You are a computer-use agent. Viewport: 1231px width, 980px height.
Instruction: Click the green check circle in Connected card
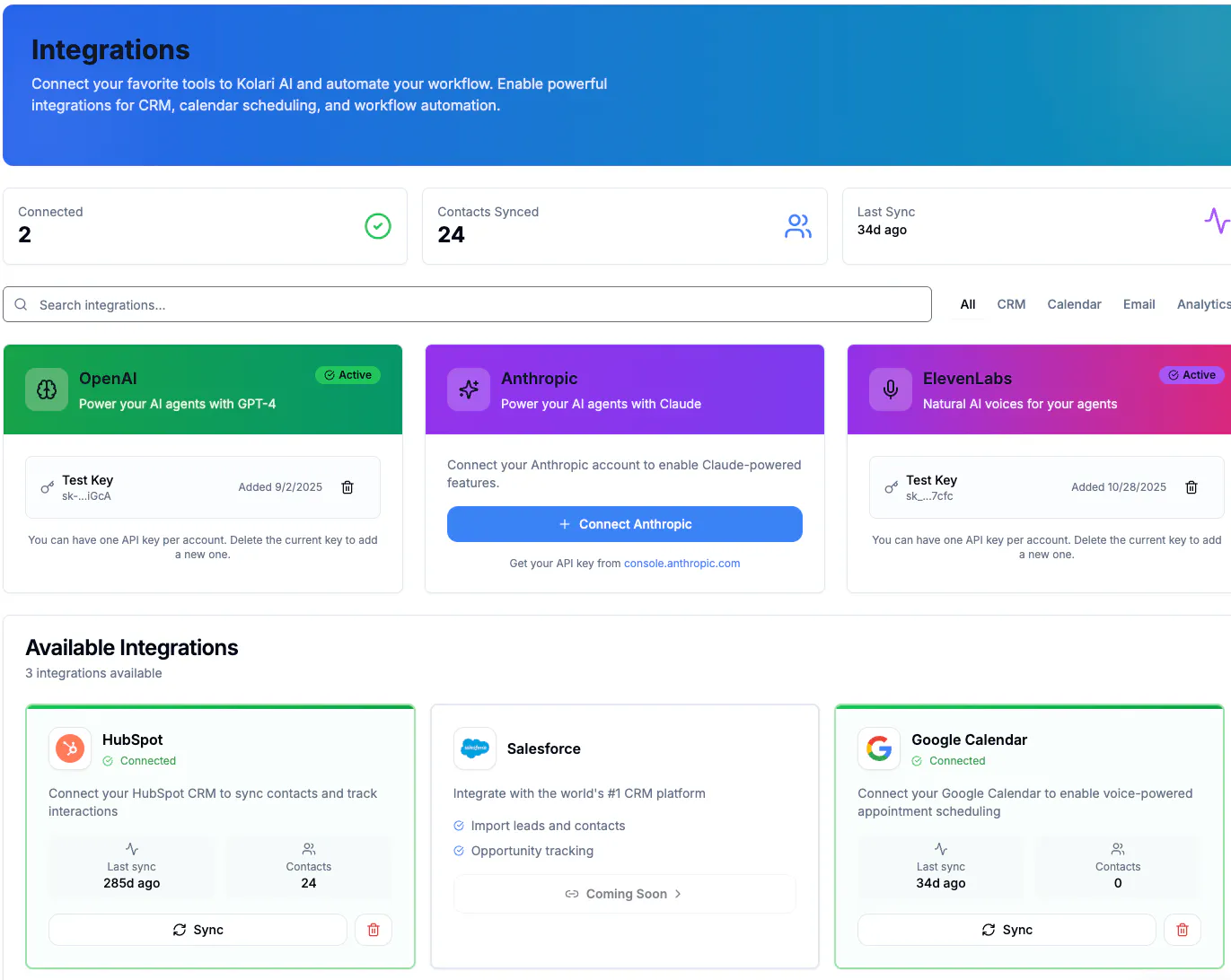378,226
